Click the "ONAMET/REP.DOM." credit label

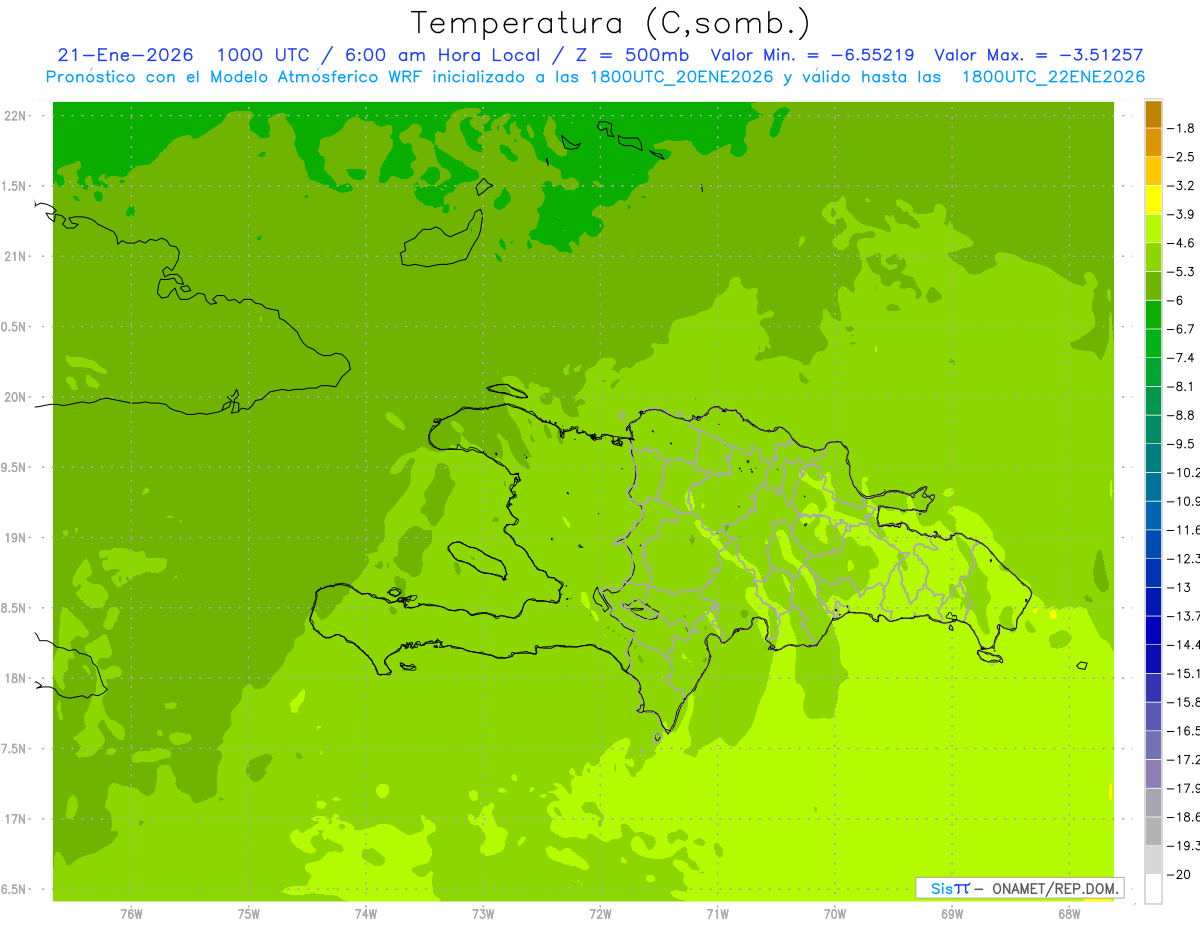1054,888
